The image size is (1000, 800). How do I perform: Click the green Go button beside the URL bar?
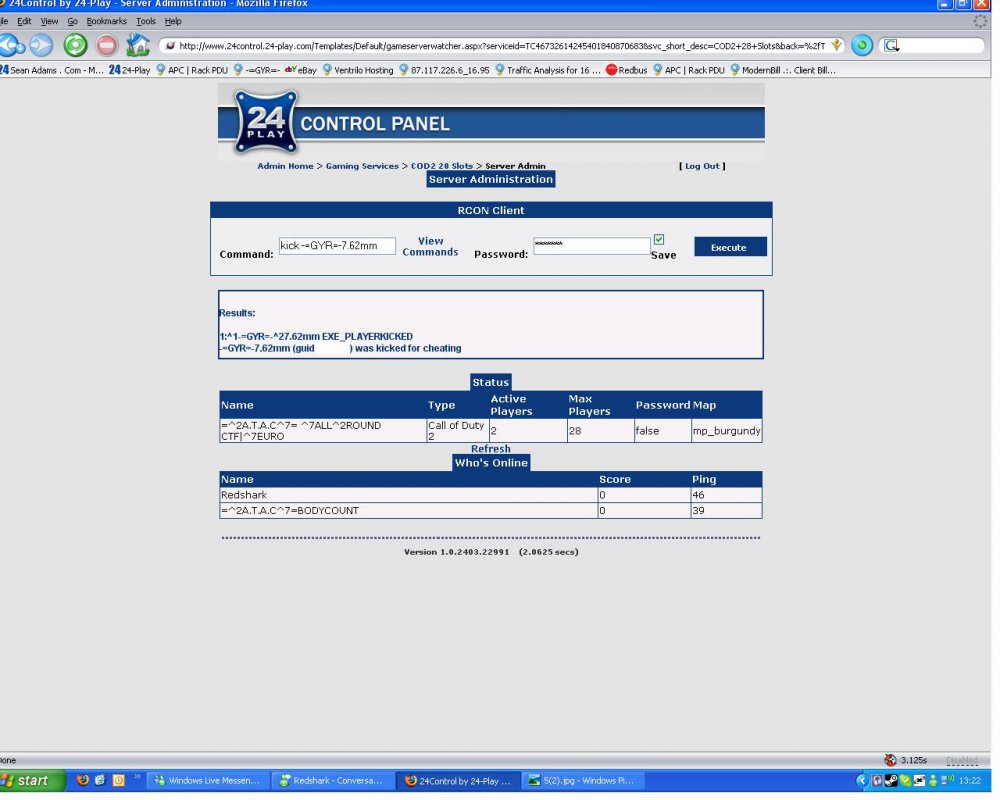(862, 45)
